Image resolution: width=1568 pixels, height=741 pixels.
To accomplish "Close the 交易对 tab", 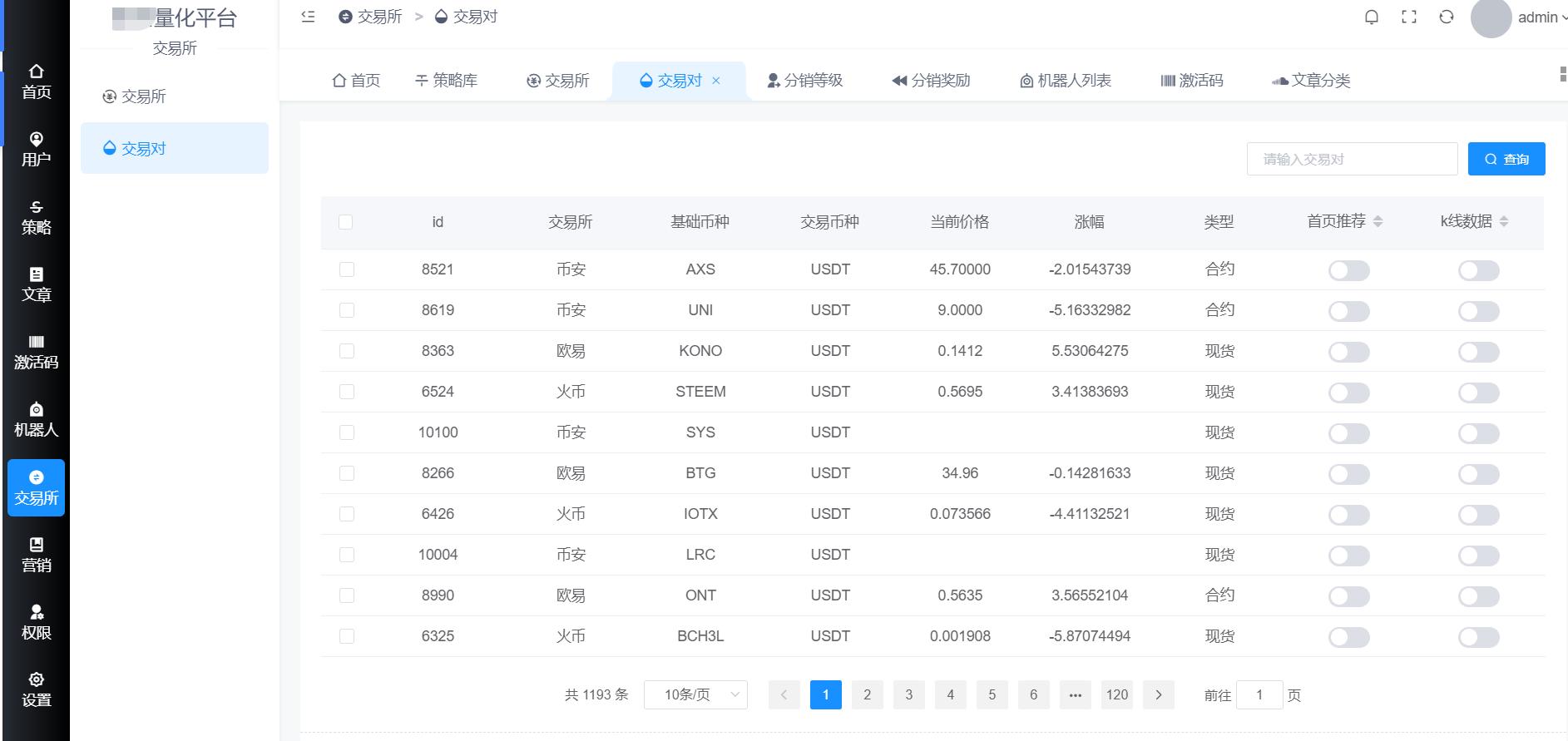I will (716, 81).
